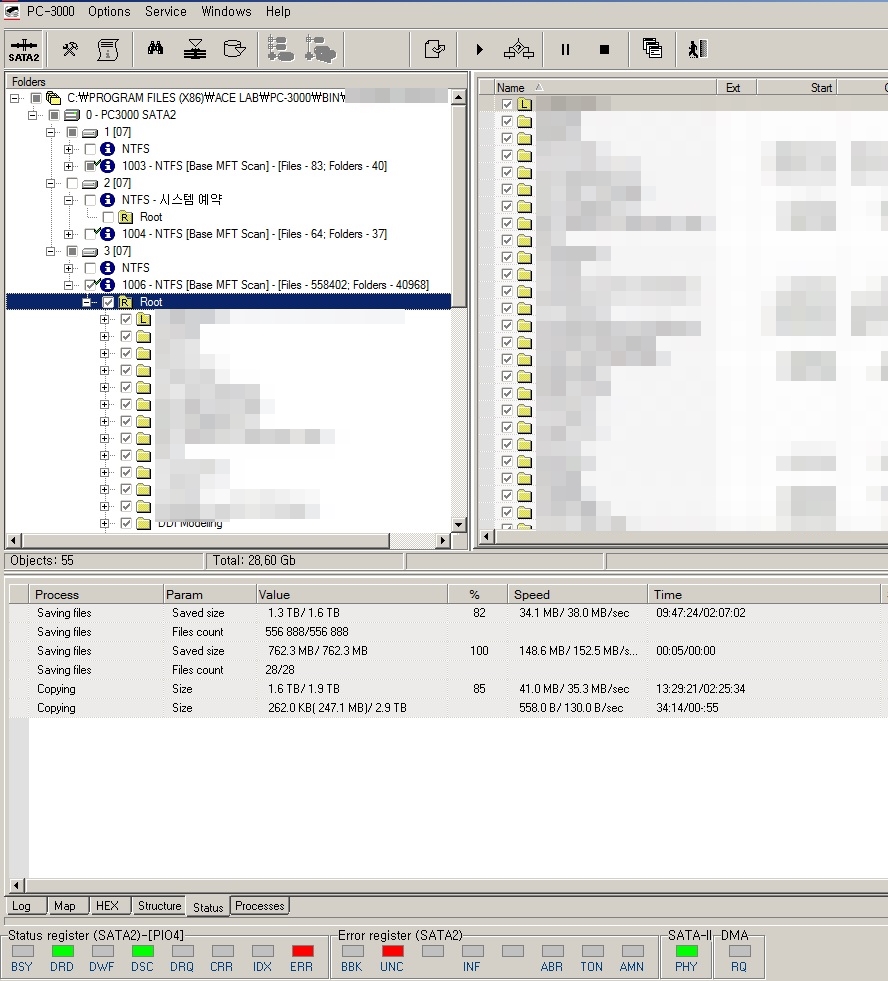Click folder tree horizontal scroll right arrow
Screen dimensions: 888x981
[443, 541]
